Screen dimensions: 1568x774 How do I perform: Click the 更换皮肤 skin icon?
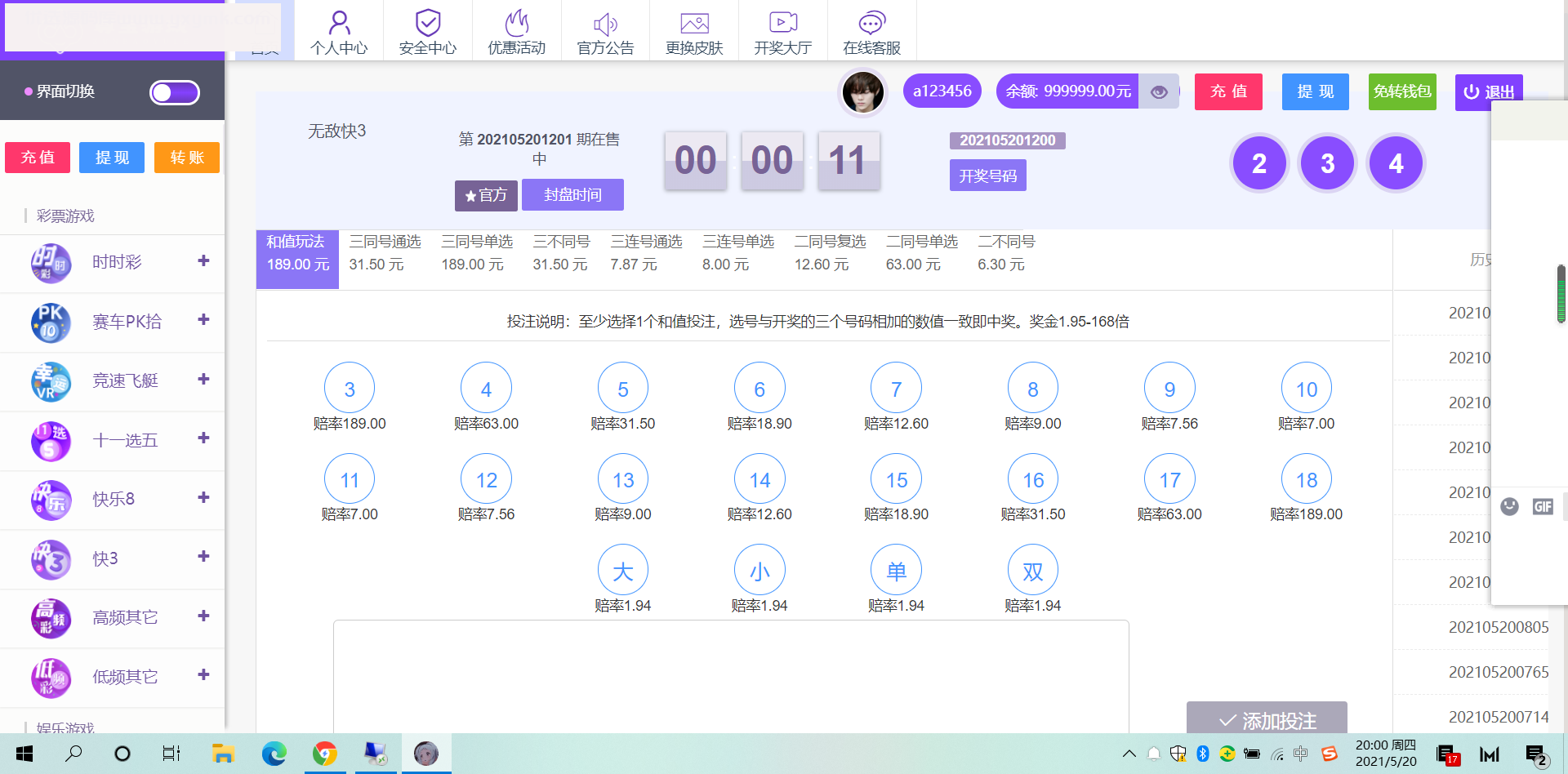coord(694,23)
